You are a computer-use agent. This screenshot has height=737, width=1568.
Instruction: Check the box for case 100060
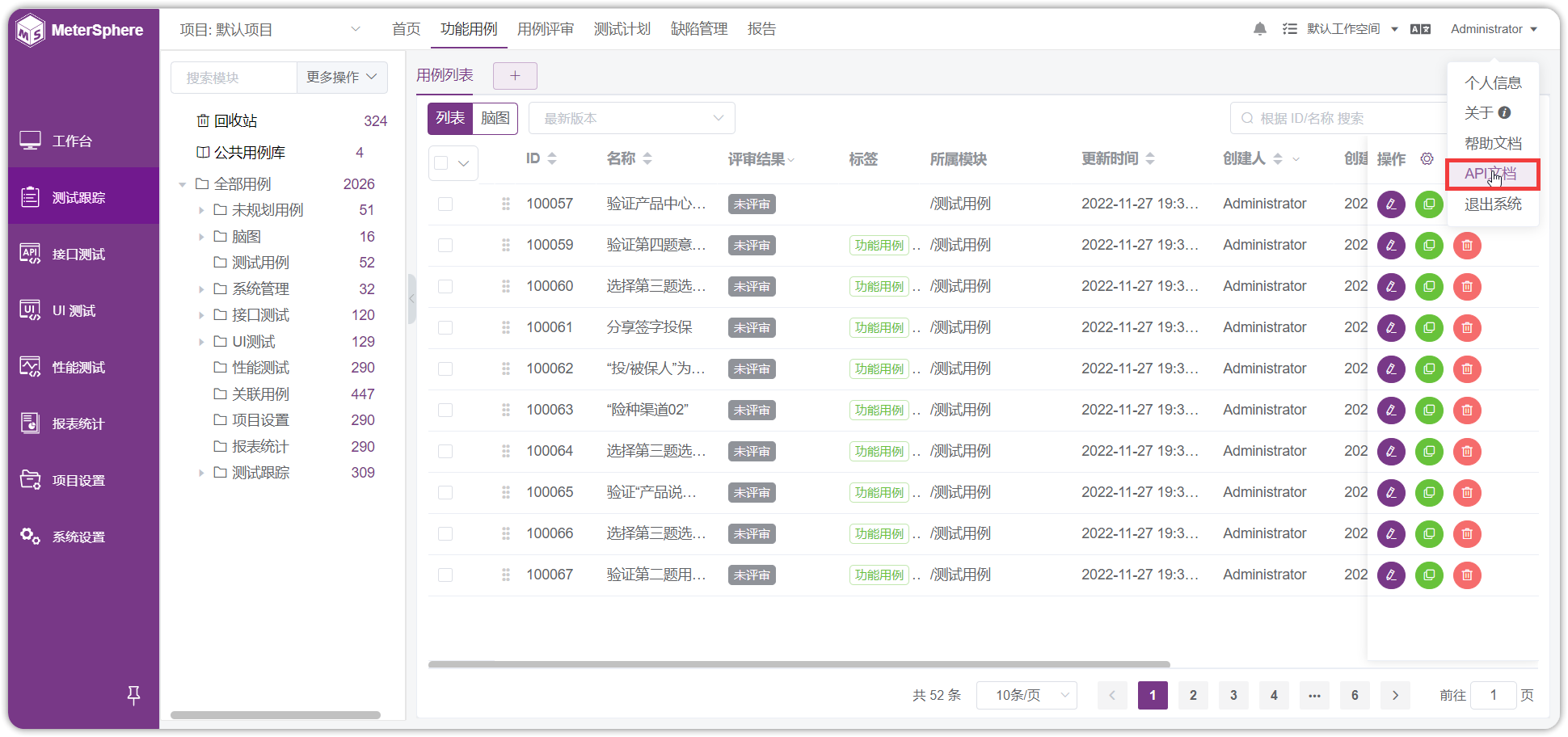[445, 286]
